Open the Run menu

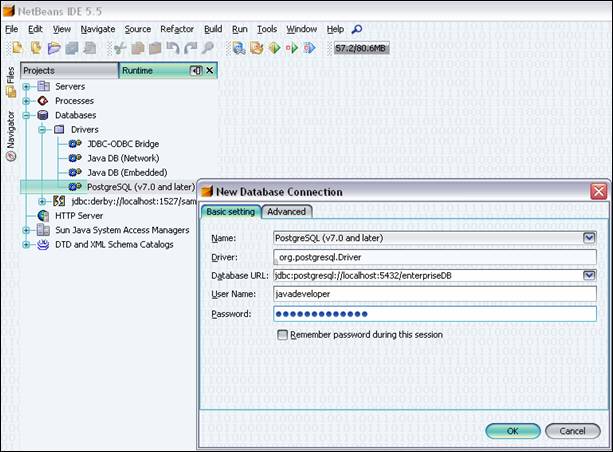(240, 29)
